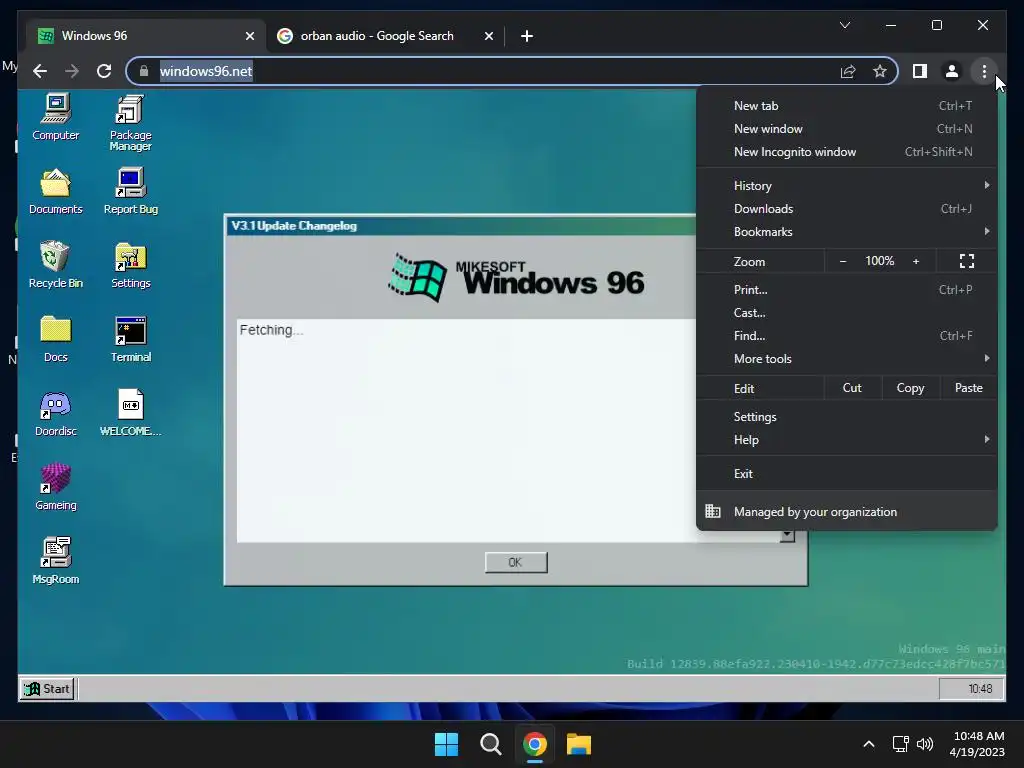Viewport: 1024px width, 768px height.
Task: Open a new tab with plus button
Action: [527, 36]
